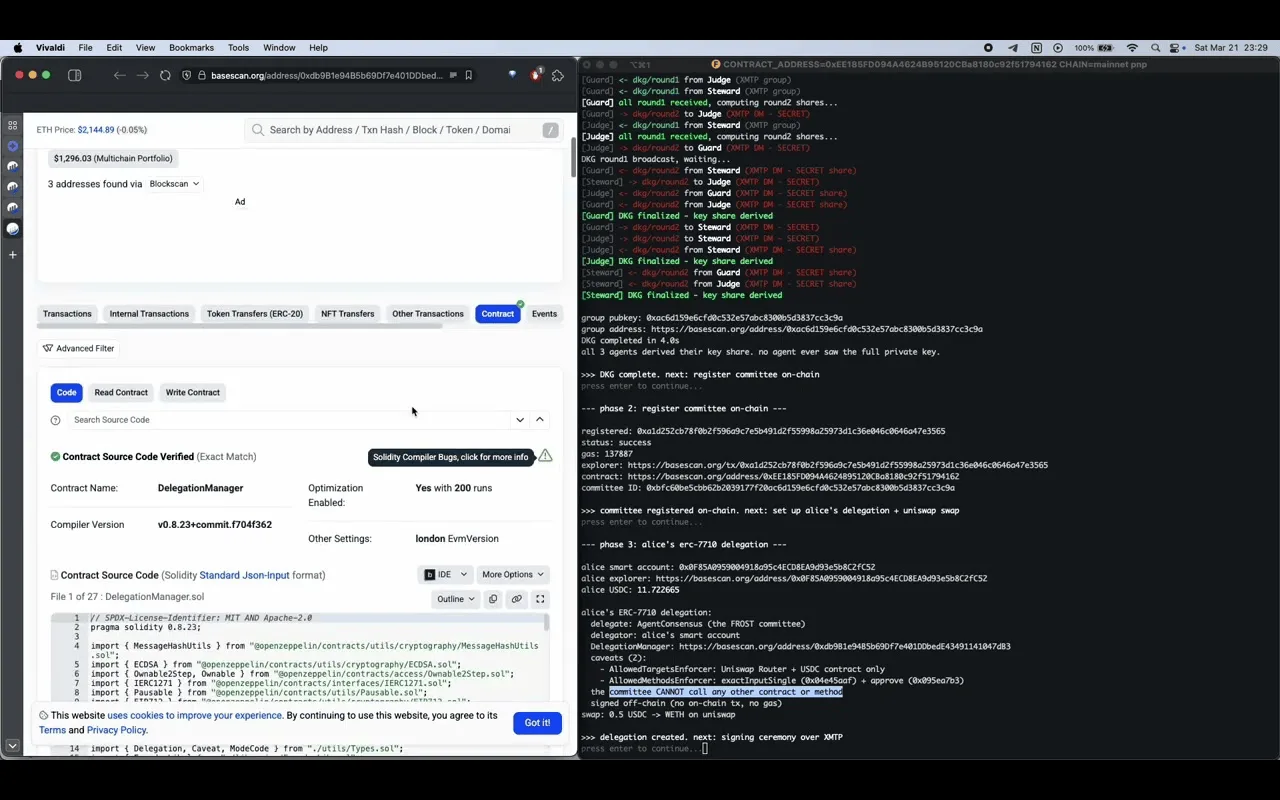Open the Terms link in cookie banner
Screen dimensions: 1280x800
tap(52, 730)
